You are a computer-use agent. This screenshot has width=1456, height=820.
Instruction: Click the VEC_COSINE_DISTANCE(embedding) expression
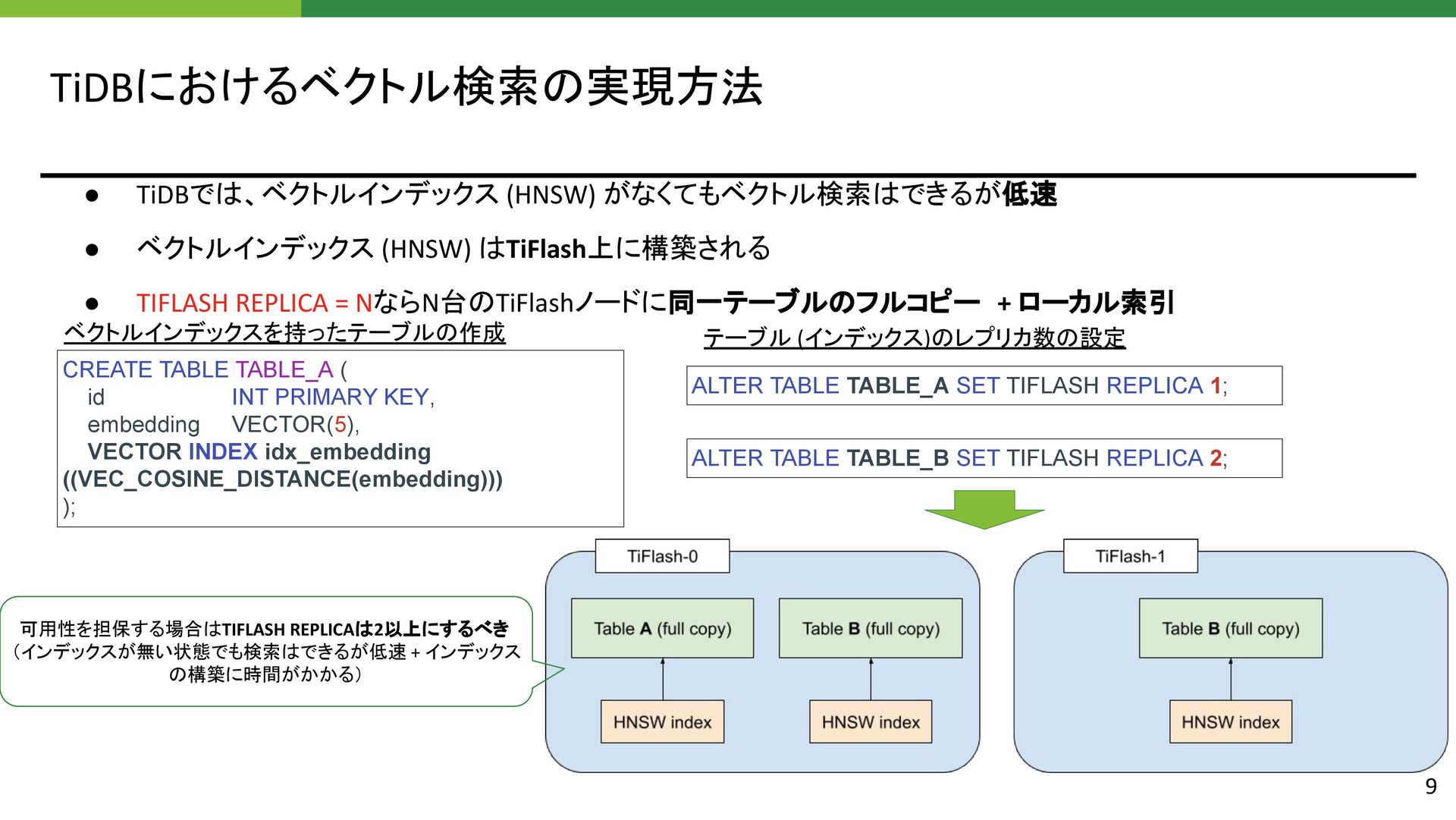282,479
